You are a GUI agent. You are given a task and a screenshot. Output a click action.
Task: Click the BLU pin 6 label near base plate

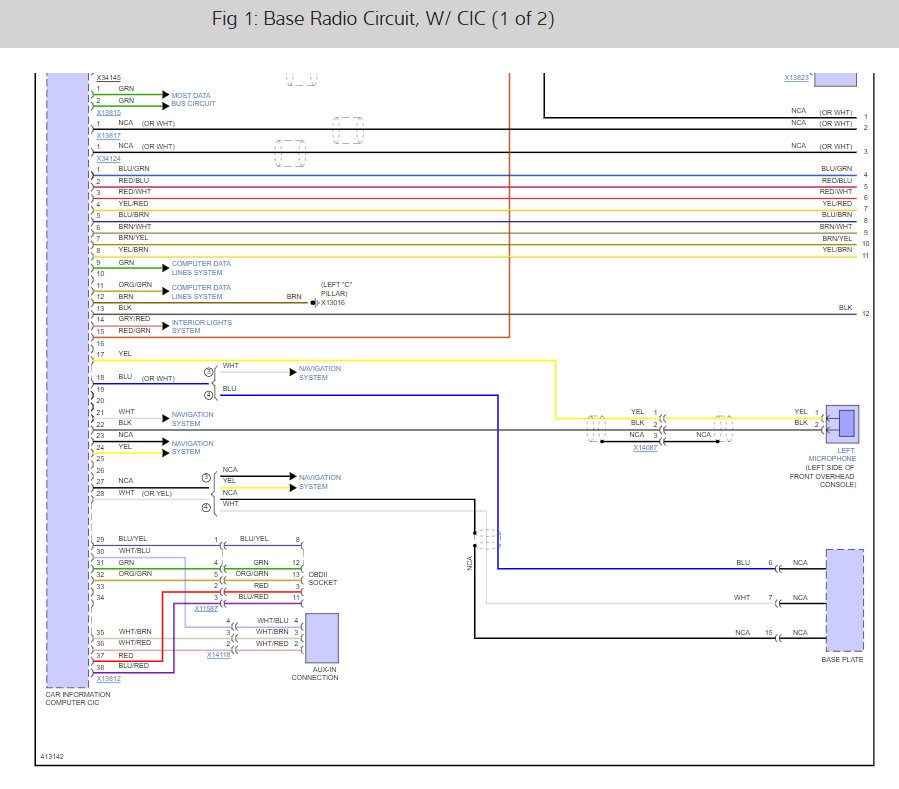[743, 563]
